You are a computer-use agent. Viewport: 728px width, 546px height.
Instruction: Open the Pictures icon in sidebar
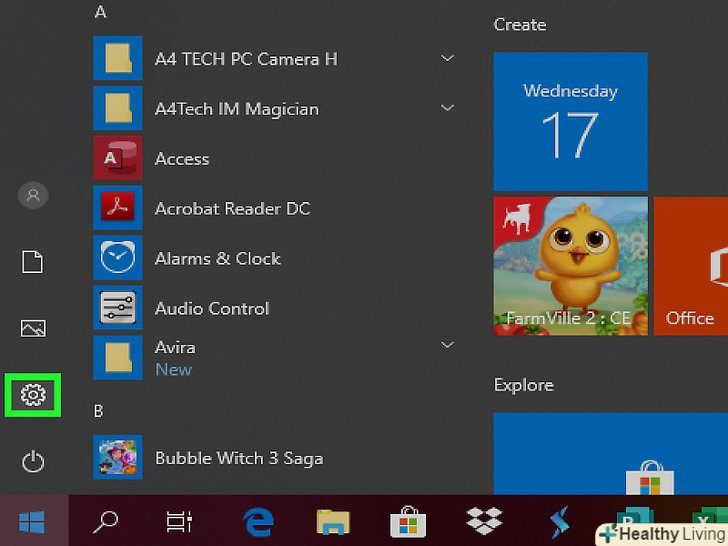[33, 328]
